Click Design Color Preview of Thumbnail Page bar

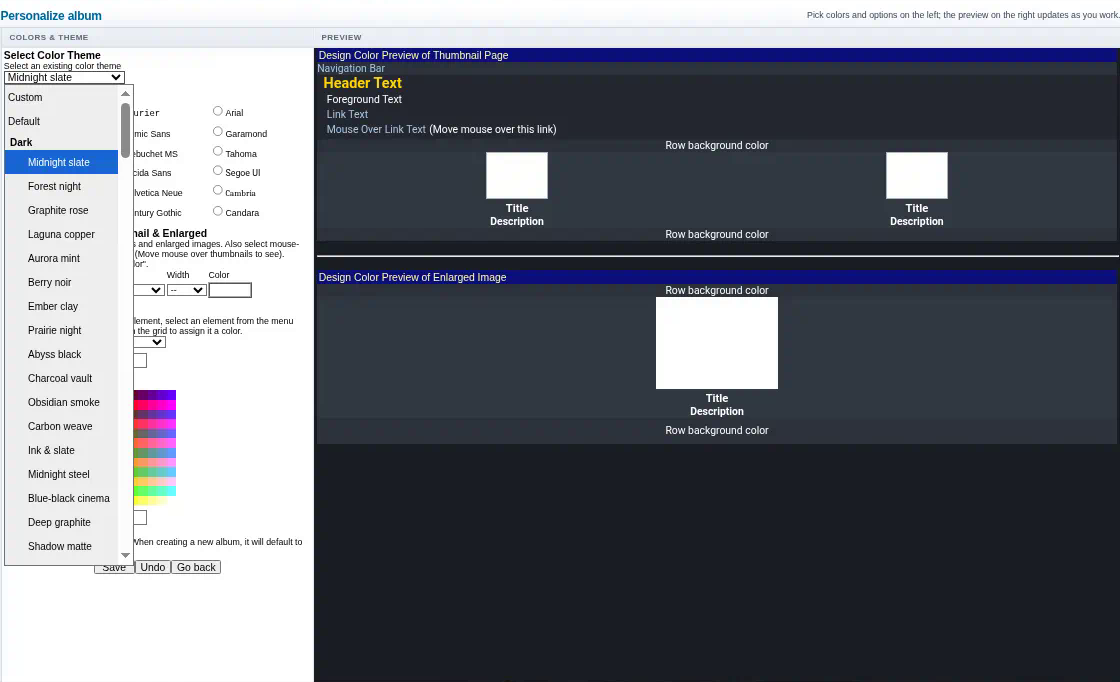[x=717, y=55]
